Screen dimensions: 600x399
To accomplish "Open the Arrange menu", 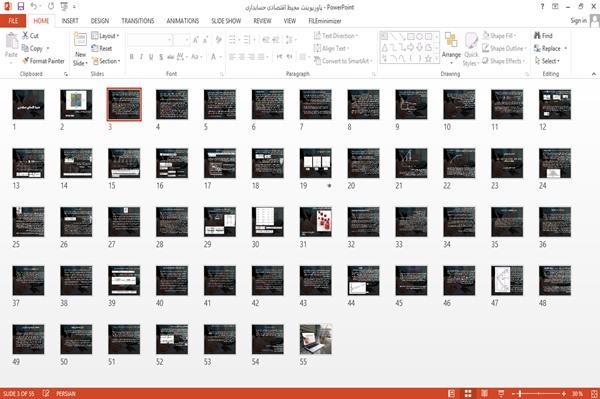I will [x=451, y=48].
